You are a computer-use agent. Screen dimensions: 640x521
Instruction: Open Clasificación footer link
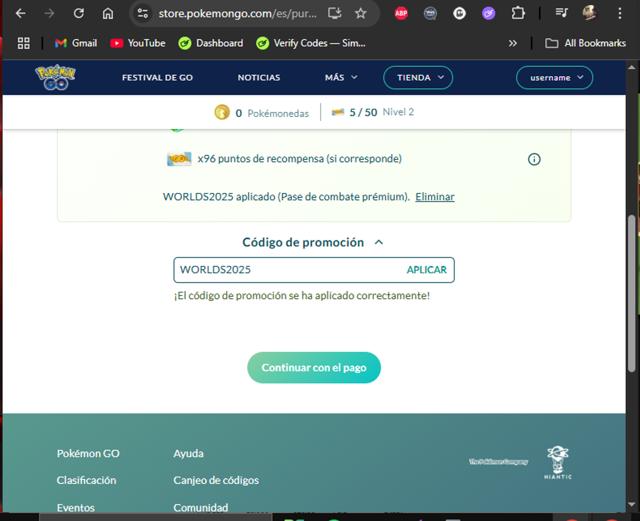(x=87, y=480)
